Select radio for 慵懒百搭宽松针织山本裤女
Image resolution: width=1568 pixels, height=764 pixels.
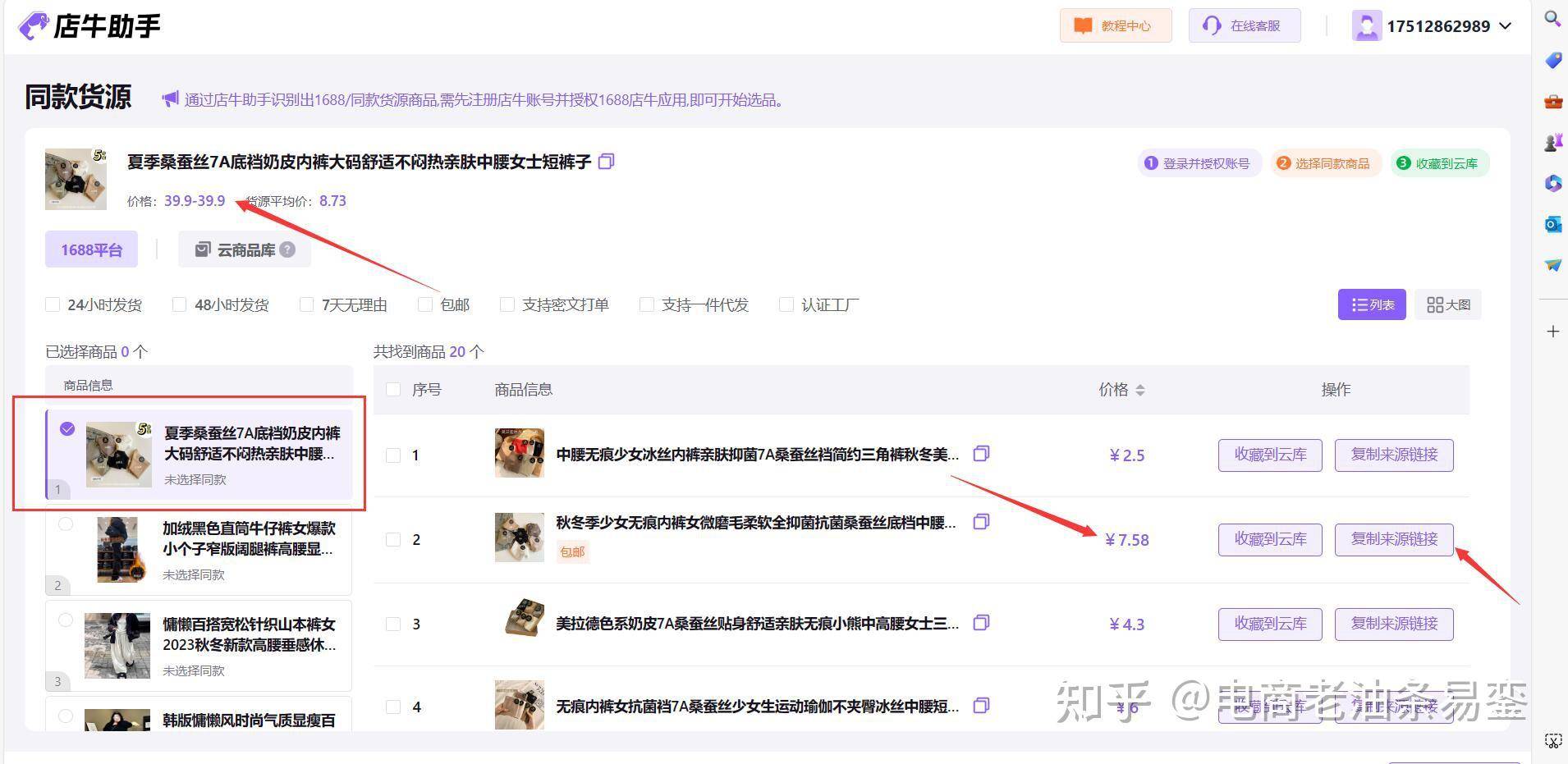pyautogui.click(x=66, y=620)
